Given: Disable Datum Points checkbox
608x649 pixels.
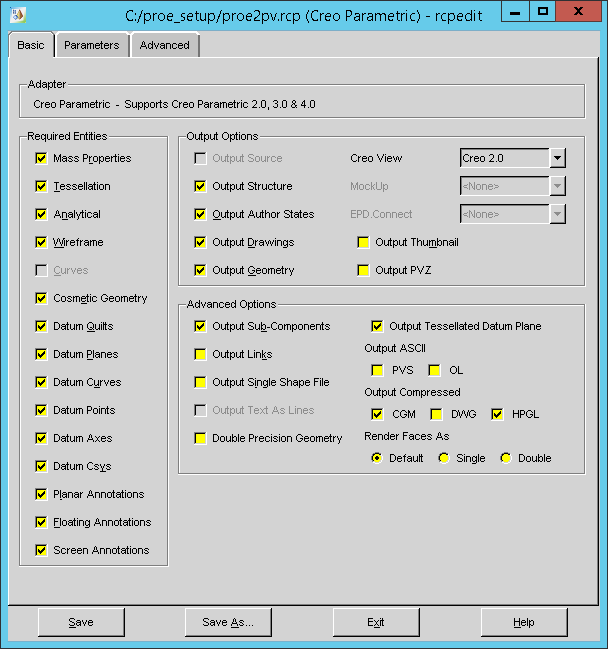Looking at the screenshot, I should click(41, 410).
